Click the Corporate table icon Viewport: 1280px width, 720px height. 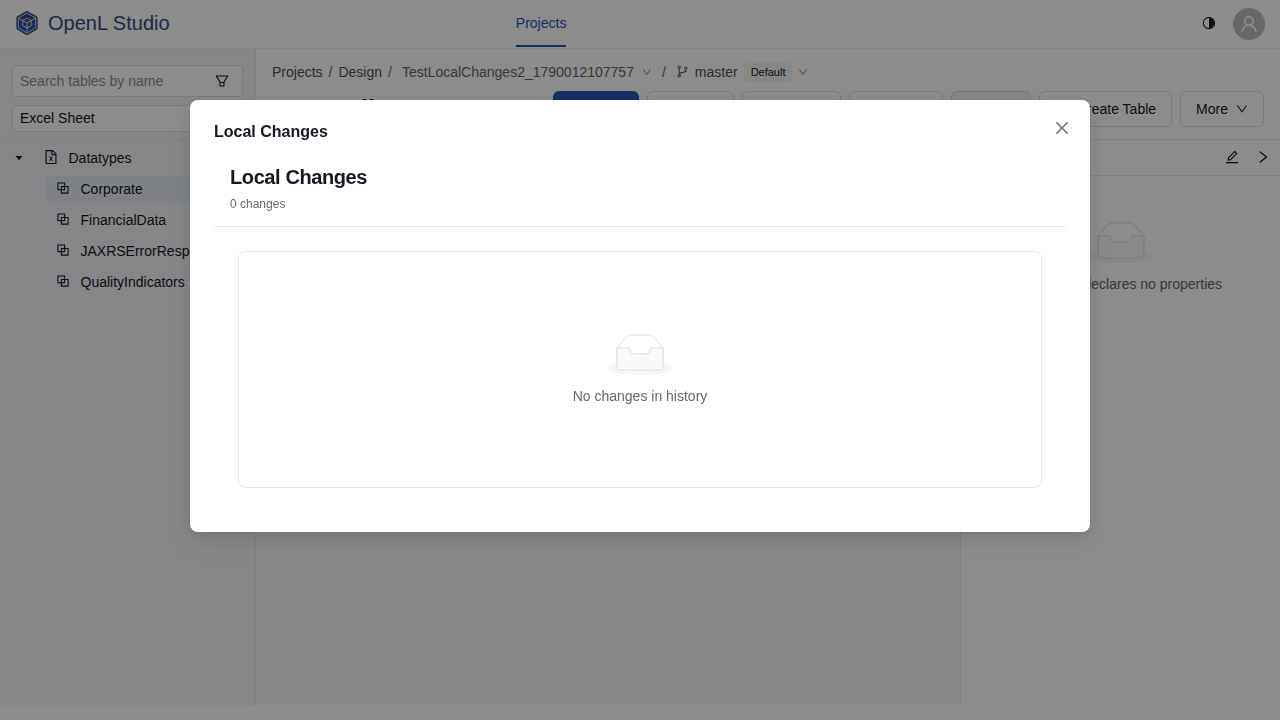tap(63, 188)
